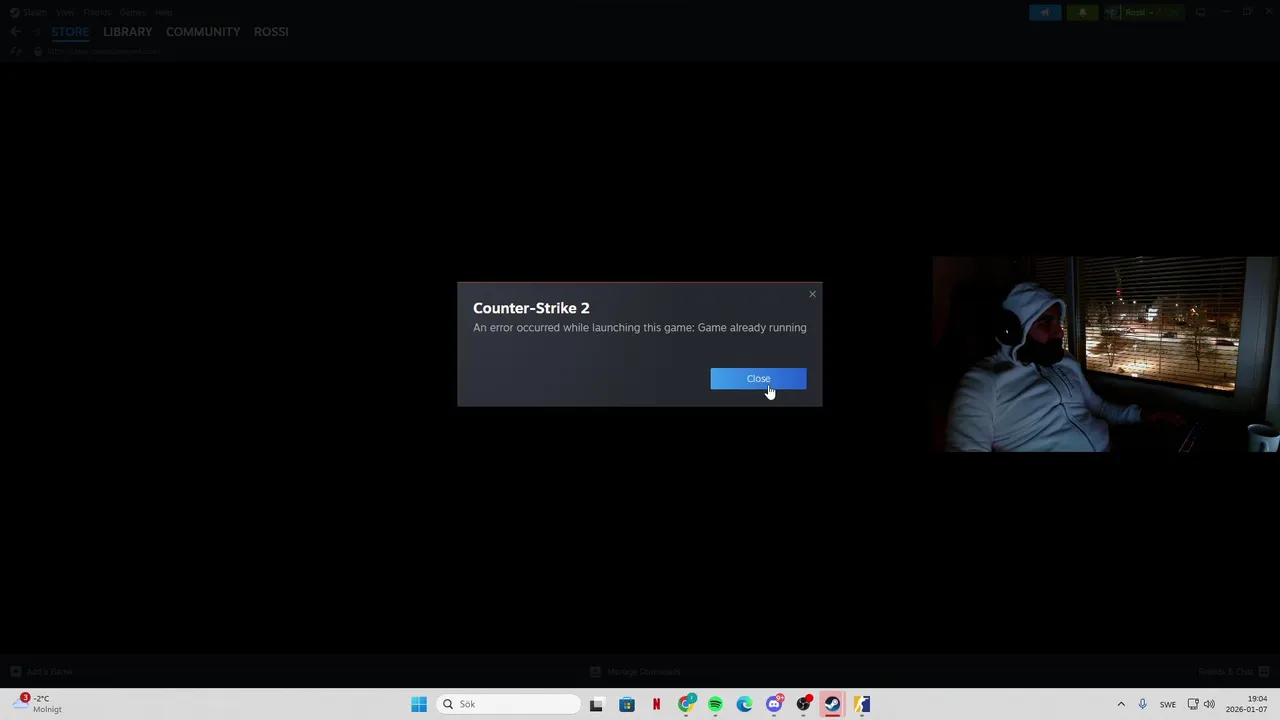Open Task View on the taskbar
Screen dimensions: 1280x720
pyautogui.click(x=596, y=704)
